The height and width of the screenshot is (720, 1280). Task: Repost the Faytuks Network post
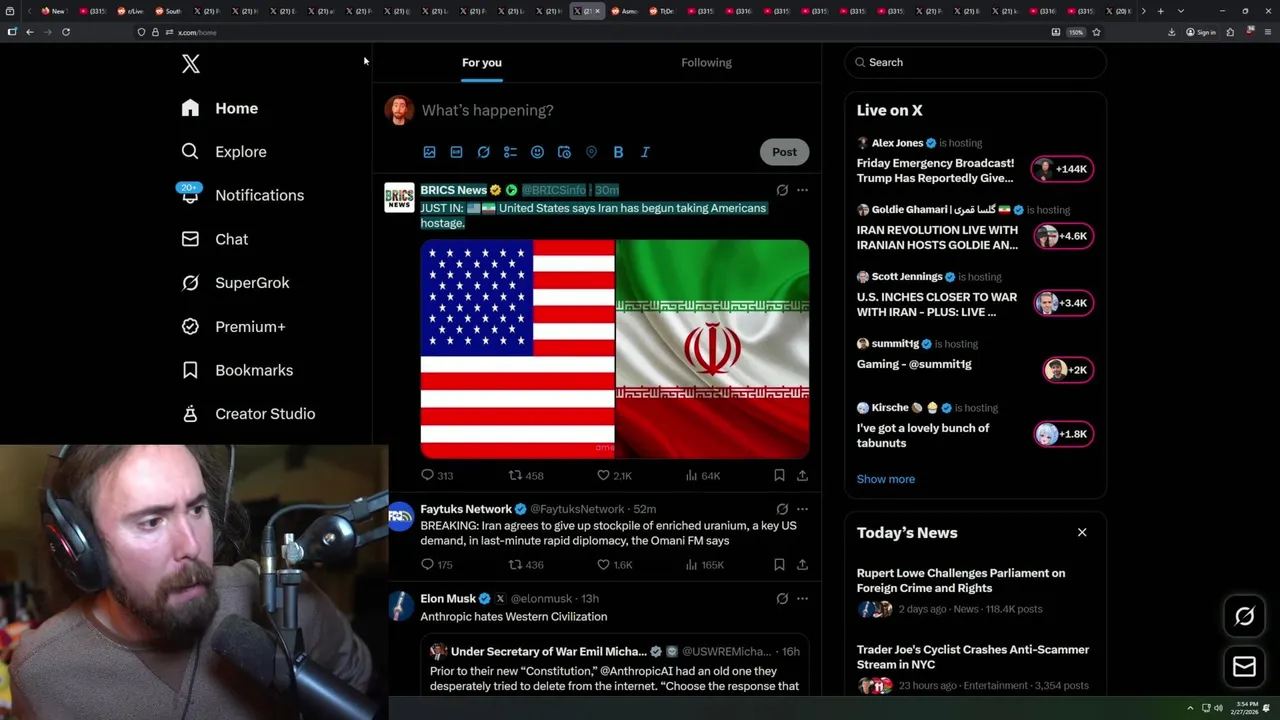coord(526,565)
